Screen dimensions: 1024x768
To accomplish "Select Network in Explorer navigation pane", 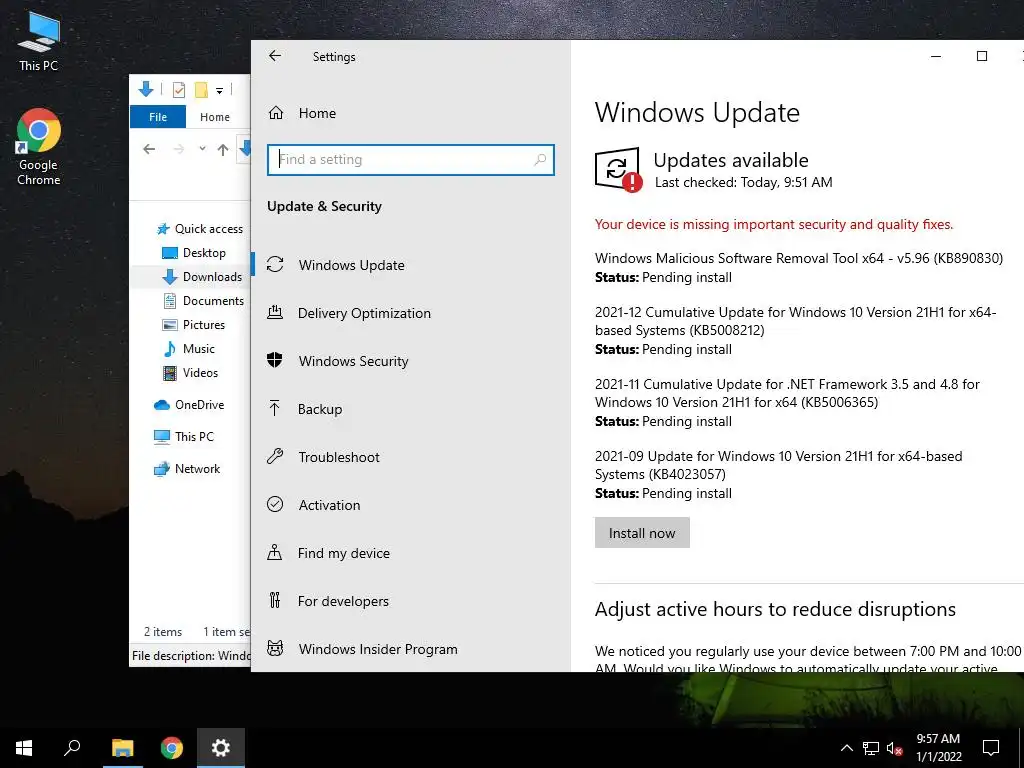I will pyautogui.click(x=187, y=469).
